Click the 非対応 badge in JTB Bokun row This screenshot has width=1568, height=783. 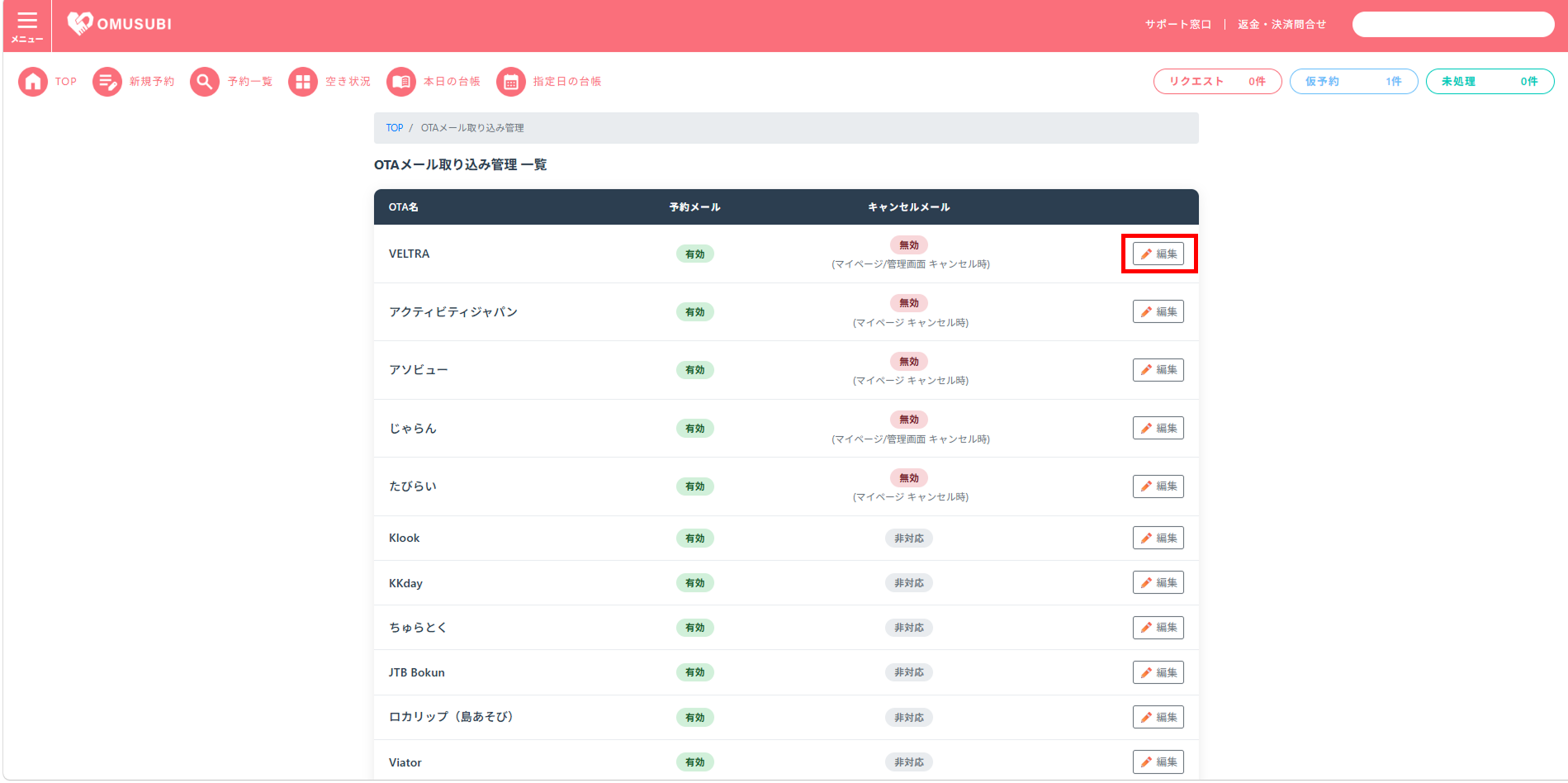909,672
